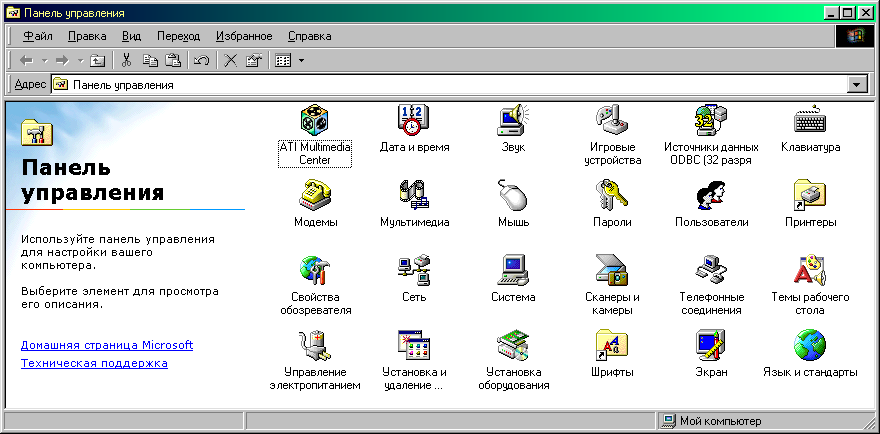The image size is (880, 434).
Task: Open the Справка menu
Action: click(x=309, y=36)
